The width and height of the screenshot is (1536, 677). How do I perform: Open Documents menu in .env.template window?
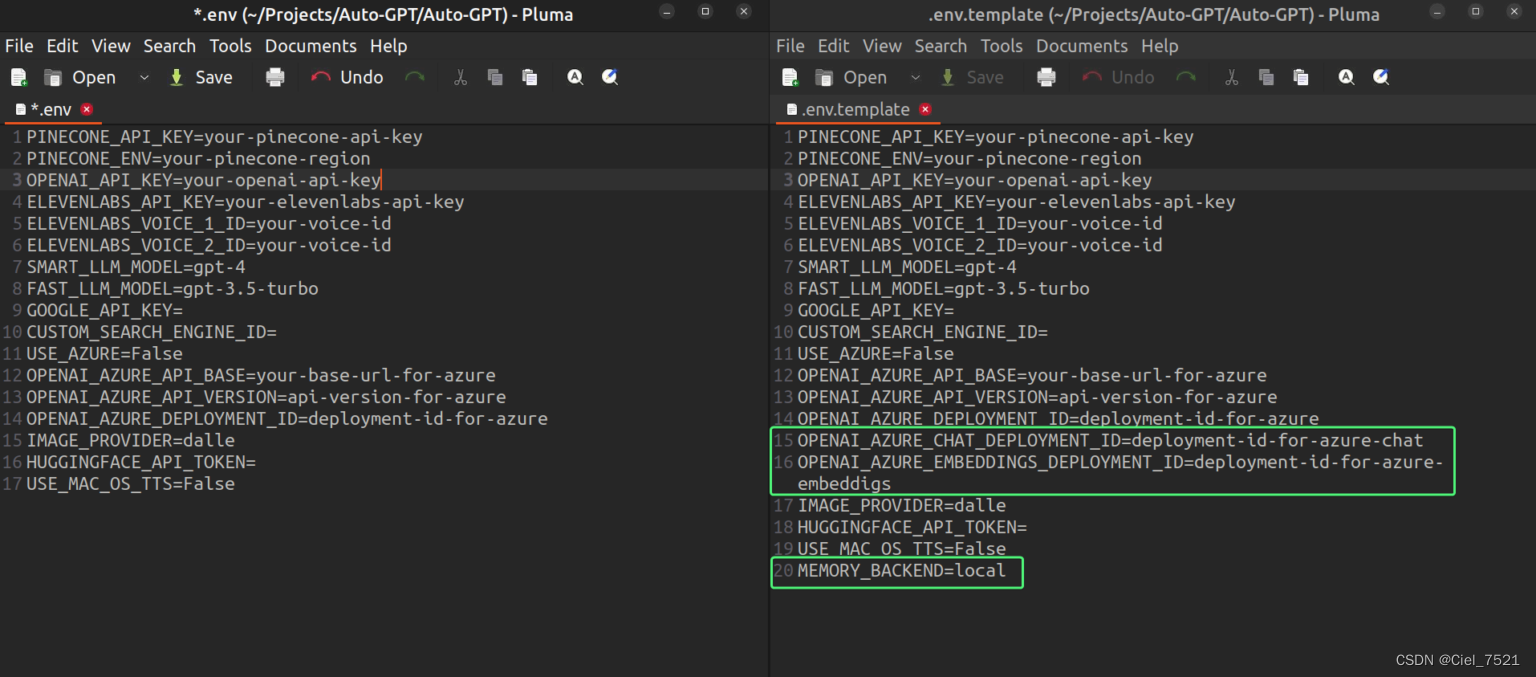(1081, 46)
